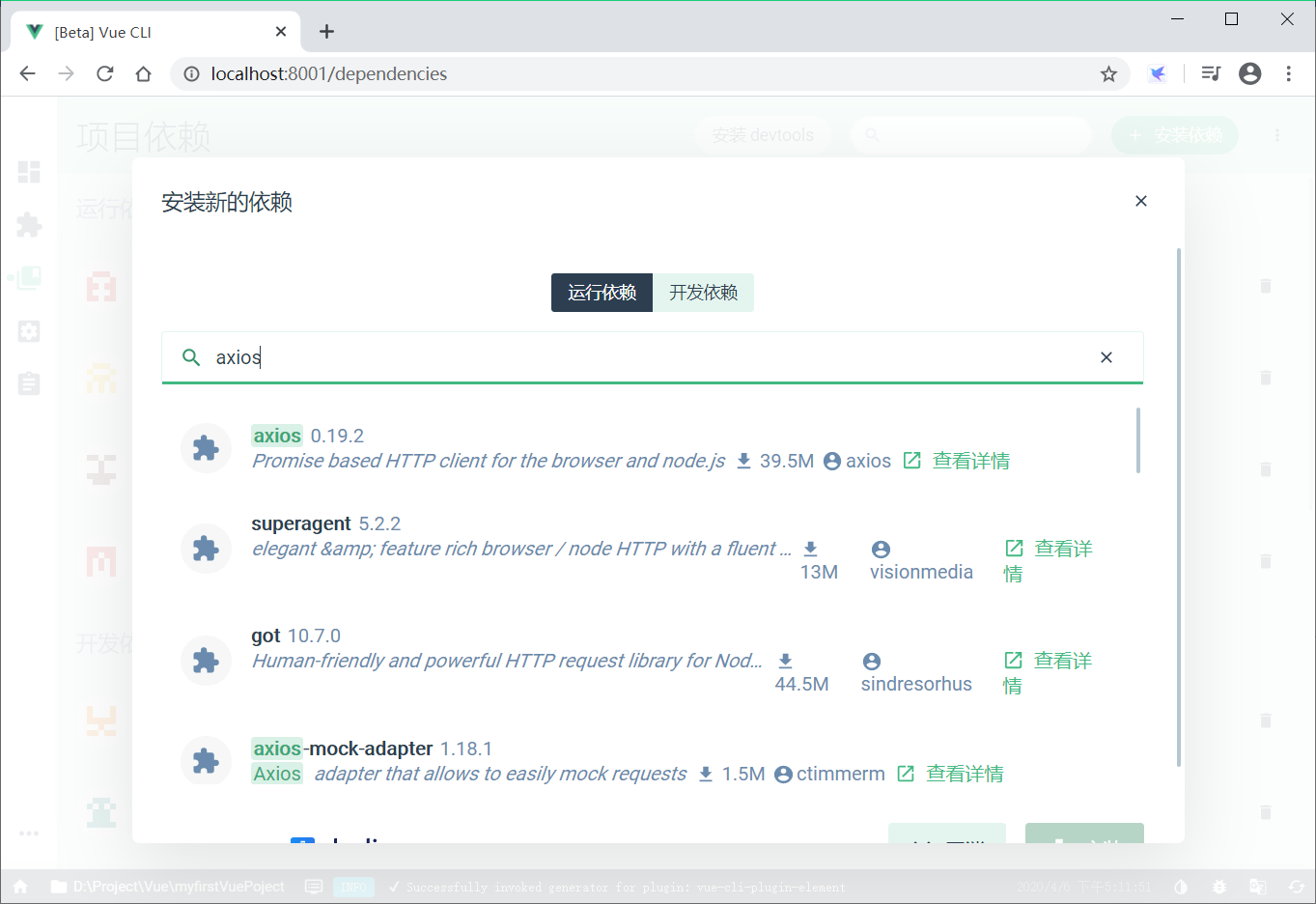Click the status bar home icon
Image resolution: width=1316 pixels, height=904 pixels.
(x=20, y=887)
